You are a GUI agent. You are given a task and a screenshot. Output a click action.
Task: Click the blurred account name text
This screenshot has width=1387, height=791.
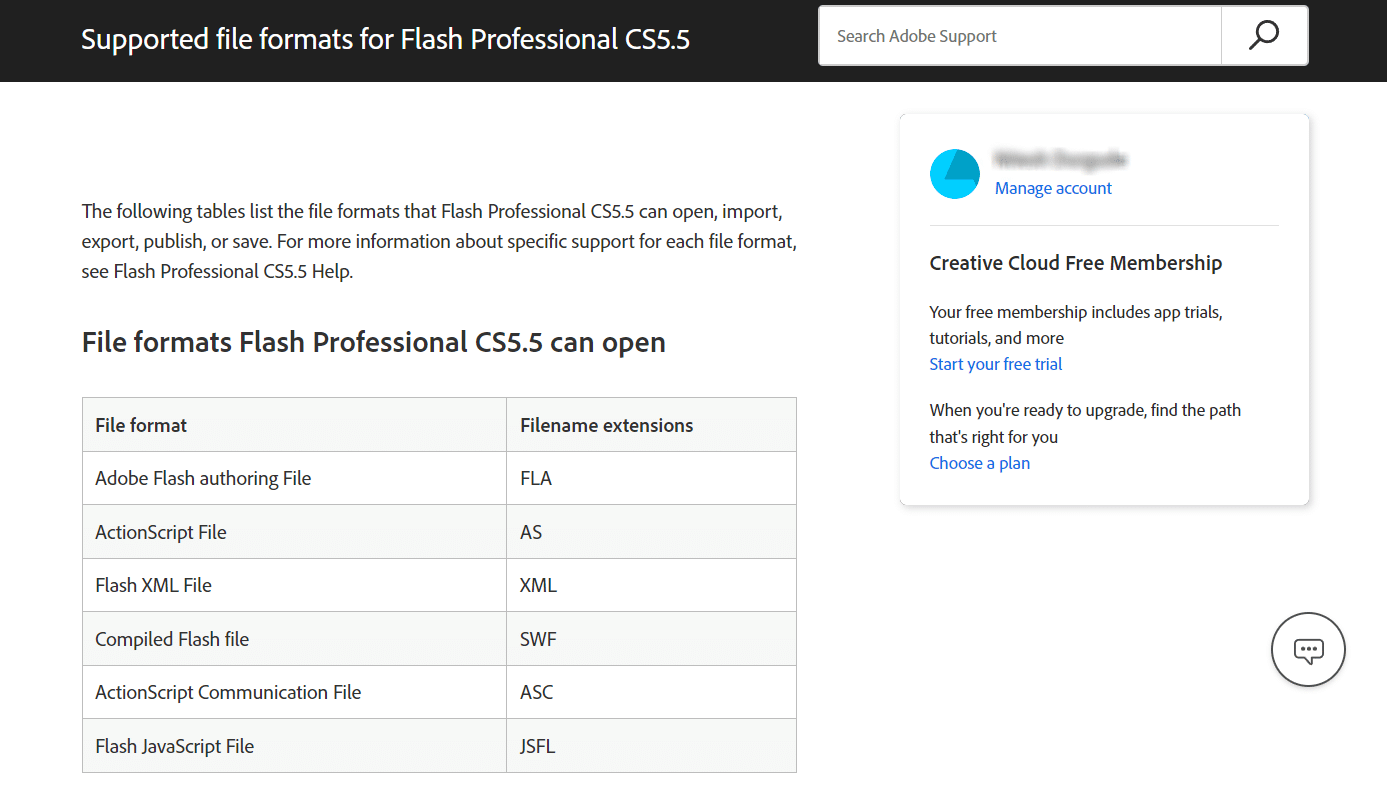(x=1061, y=159)
